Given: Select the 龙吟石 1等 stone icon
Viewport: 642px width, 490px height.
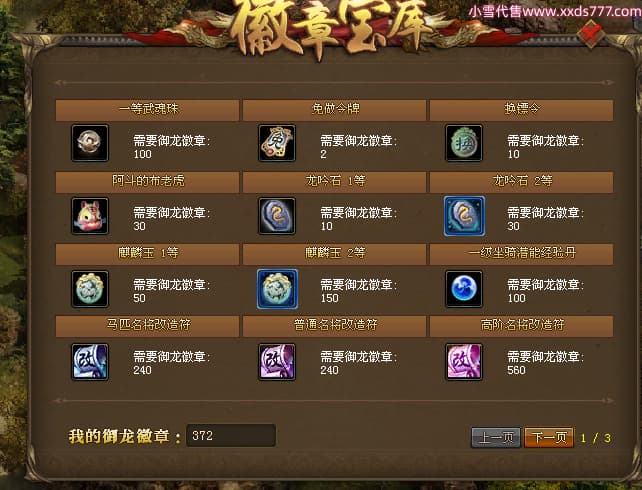Looking at the screenshot, I should 277,216.
